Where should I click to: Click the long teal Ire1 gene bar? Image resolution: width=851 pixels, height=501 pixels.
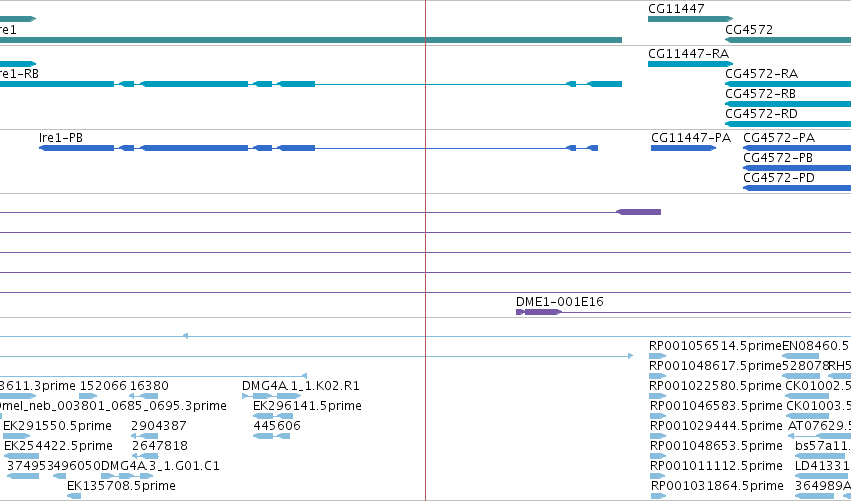[x=310, y=40]
